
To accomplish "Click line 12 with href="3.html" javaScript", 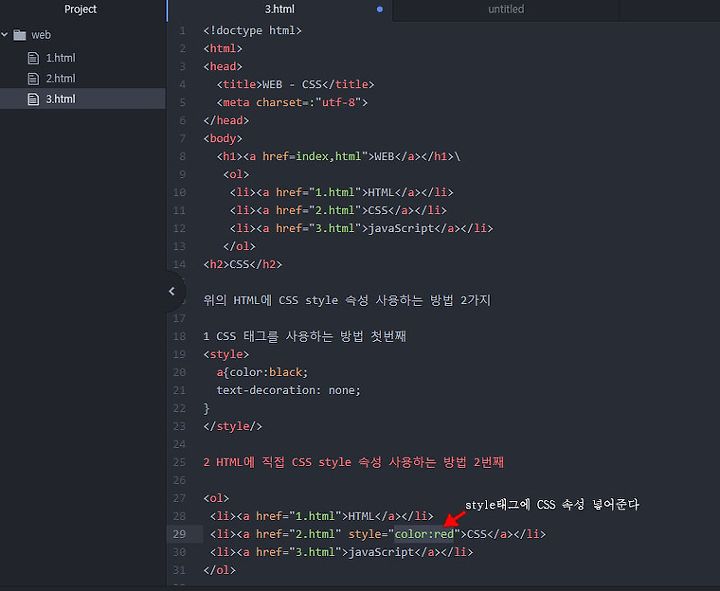I will coord(361,228).
